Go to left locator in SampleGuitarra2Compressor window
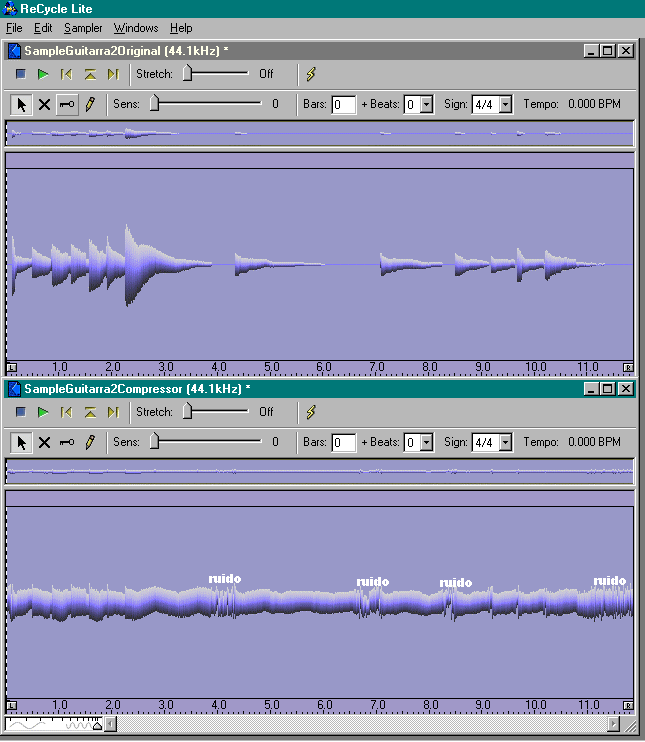 pyautogui.click(x=66, y=412)
